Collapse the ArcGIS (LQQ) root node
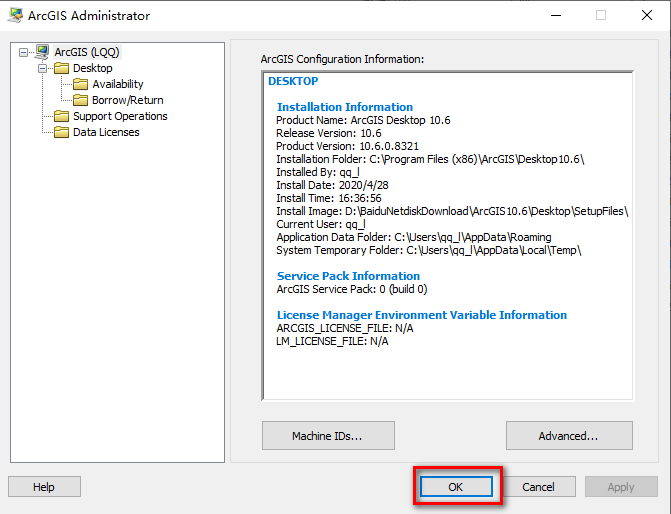Image resolution: width=671 pixels, height=514 pixels. click(23, 52)
